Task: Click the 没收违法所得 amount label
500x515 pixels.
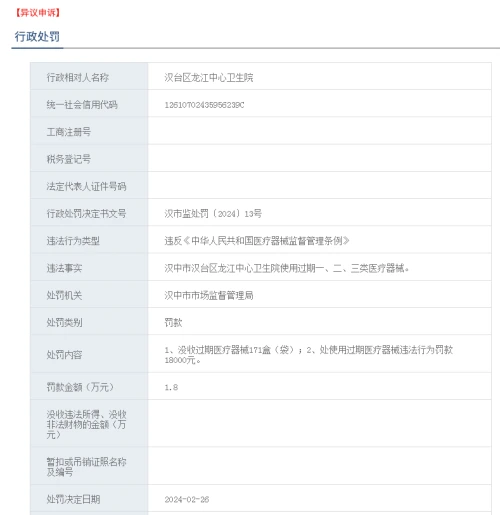Action: 86,425
